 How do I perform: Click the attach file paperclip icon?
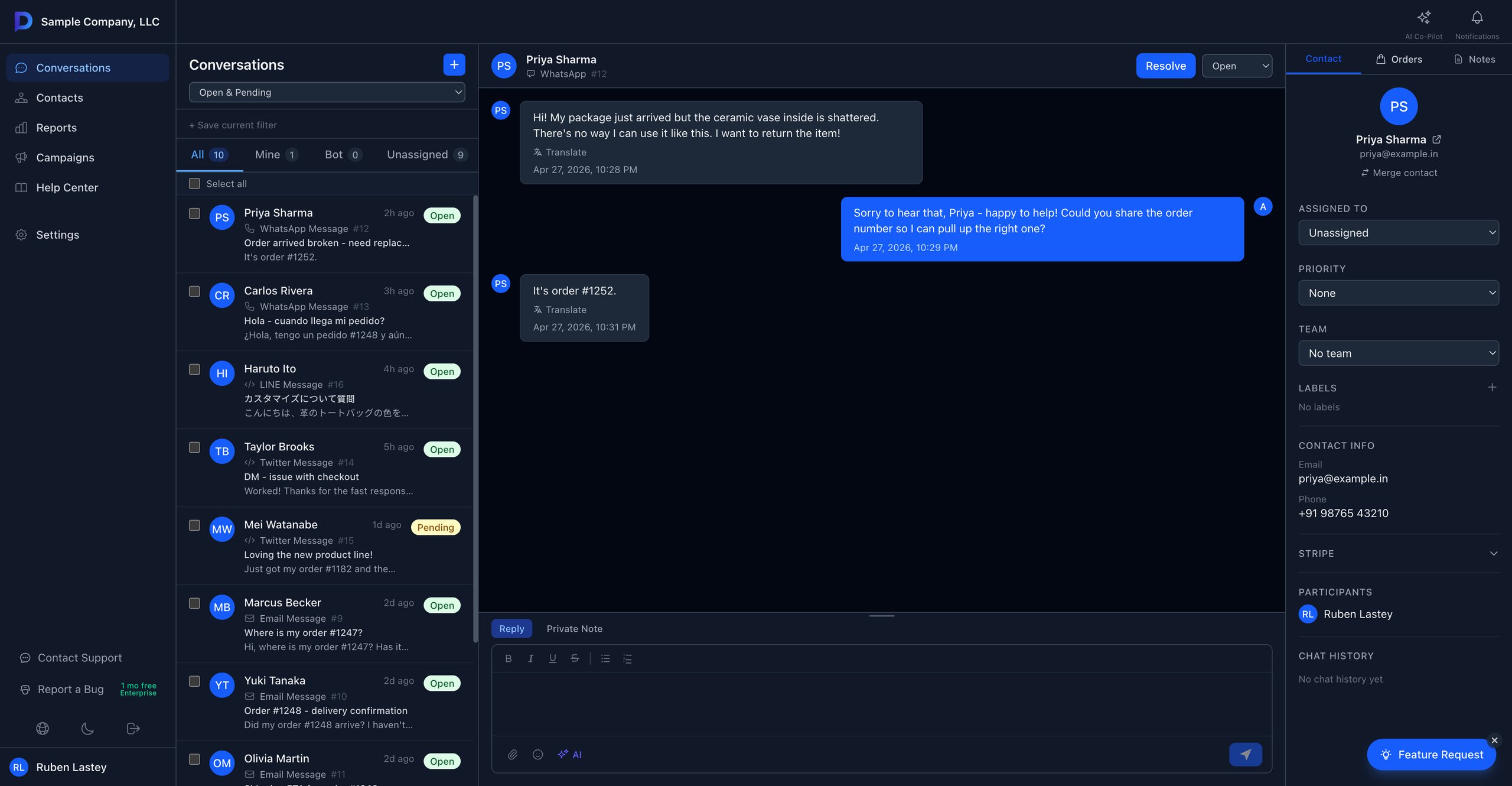[512, 754]
